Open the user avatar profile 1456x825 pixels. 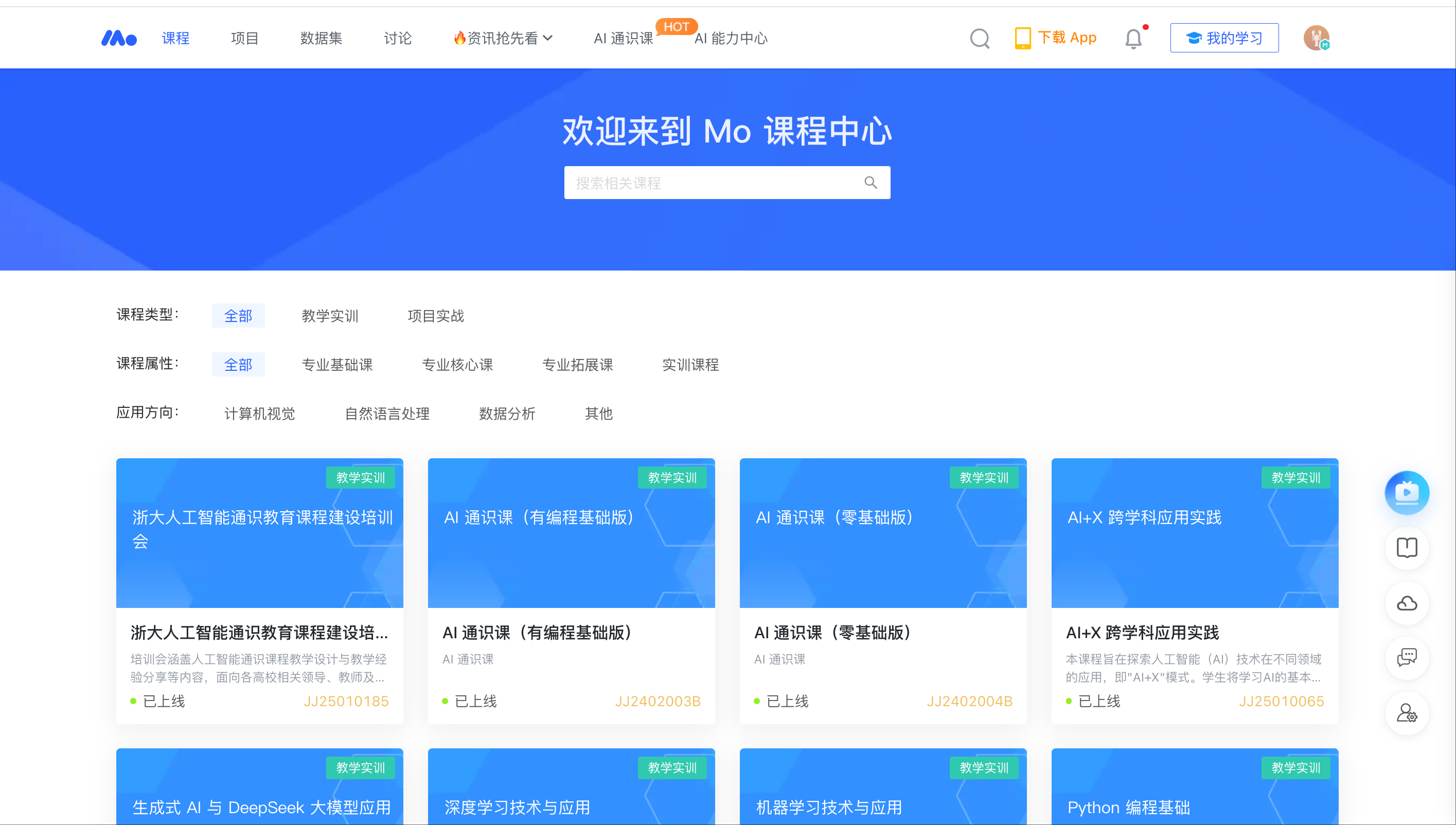tap(1316, 38)
